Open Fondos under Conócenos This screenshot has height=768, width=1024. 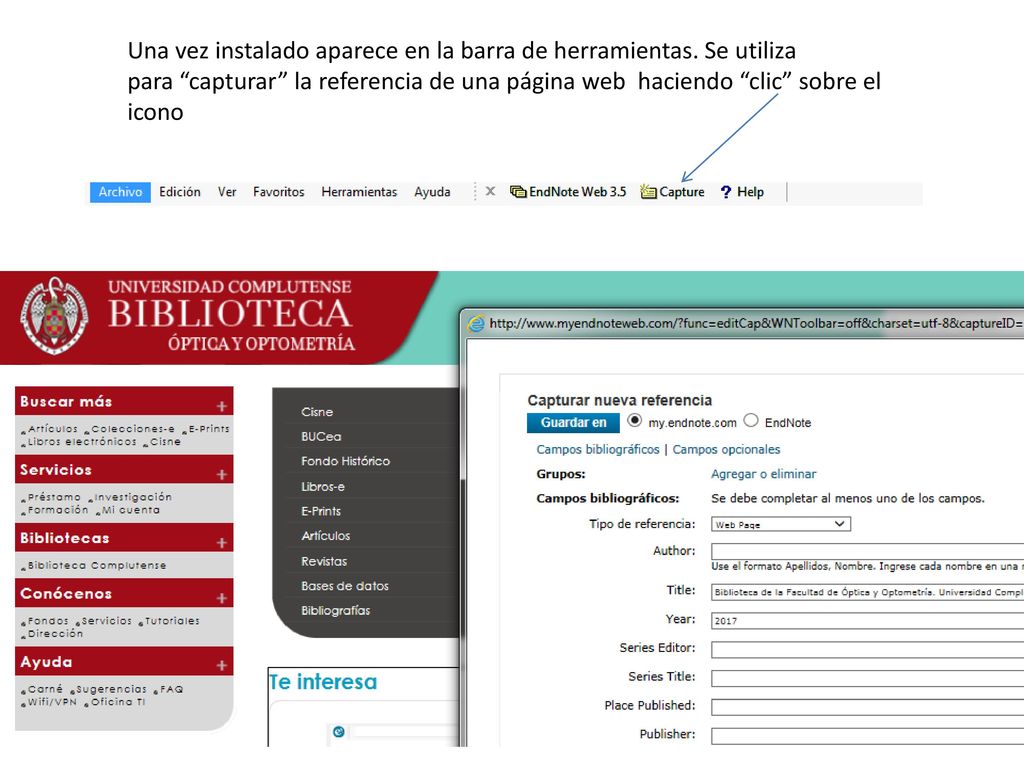pyautogui.click(x=48, y=621)
